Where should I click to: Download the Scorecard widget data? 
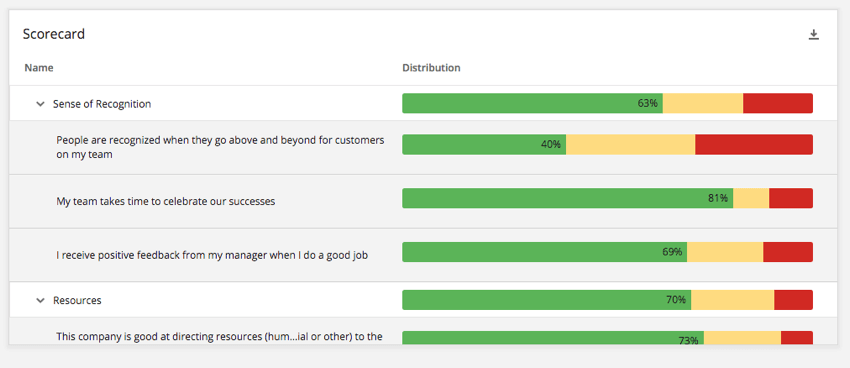pyautogui.click(x=813, y=35)
